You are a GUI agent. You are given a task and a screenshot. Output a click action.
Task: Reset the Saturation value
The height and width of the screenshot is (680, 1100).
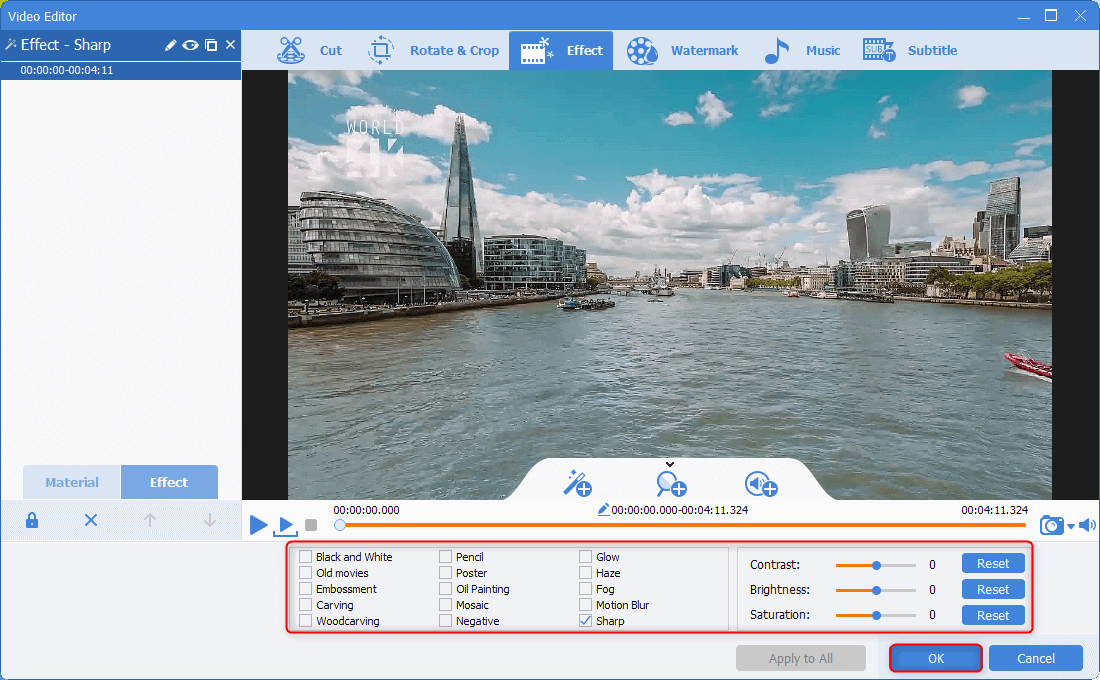[993, 615]
